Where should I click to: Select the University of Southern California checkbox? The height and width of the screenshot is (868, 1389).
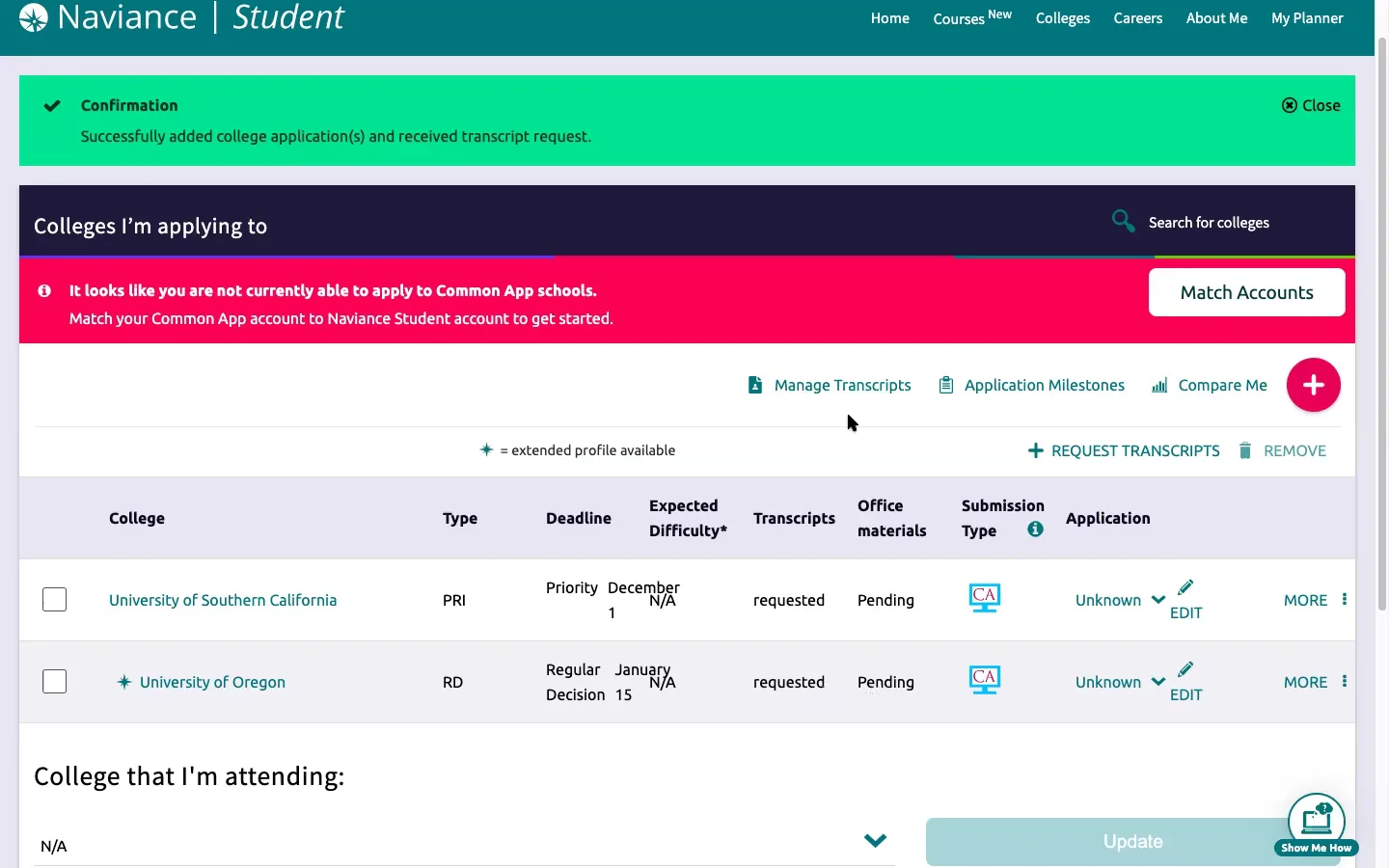pos(55,600)
